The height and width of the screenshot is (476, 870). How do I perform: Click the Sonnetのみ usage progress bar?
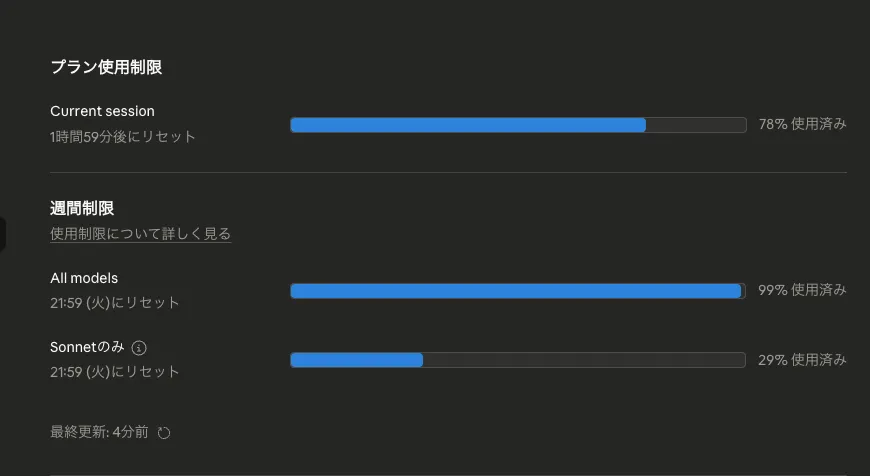pyautogui.click(x=518, y=360)
